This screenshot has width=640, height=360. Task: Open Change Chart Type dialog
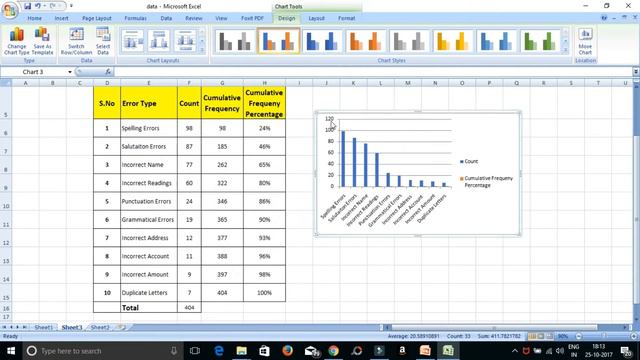[17, 41]
